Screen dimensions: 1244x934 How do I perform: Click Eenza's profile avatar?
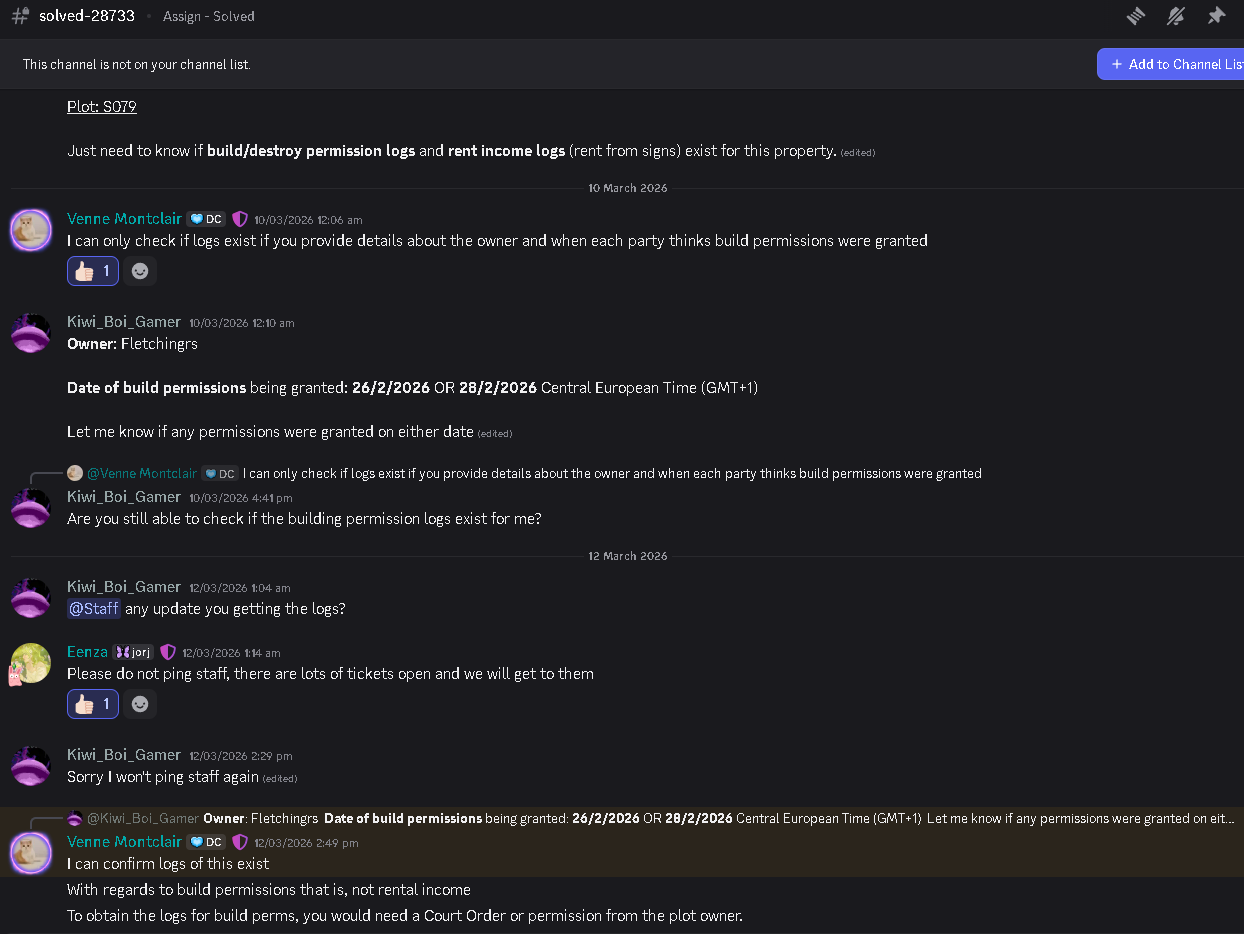click(30, 663)
